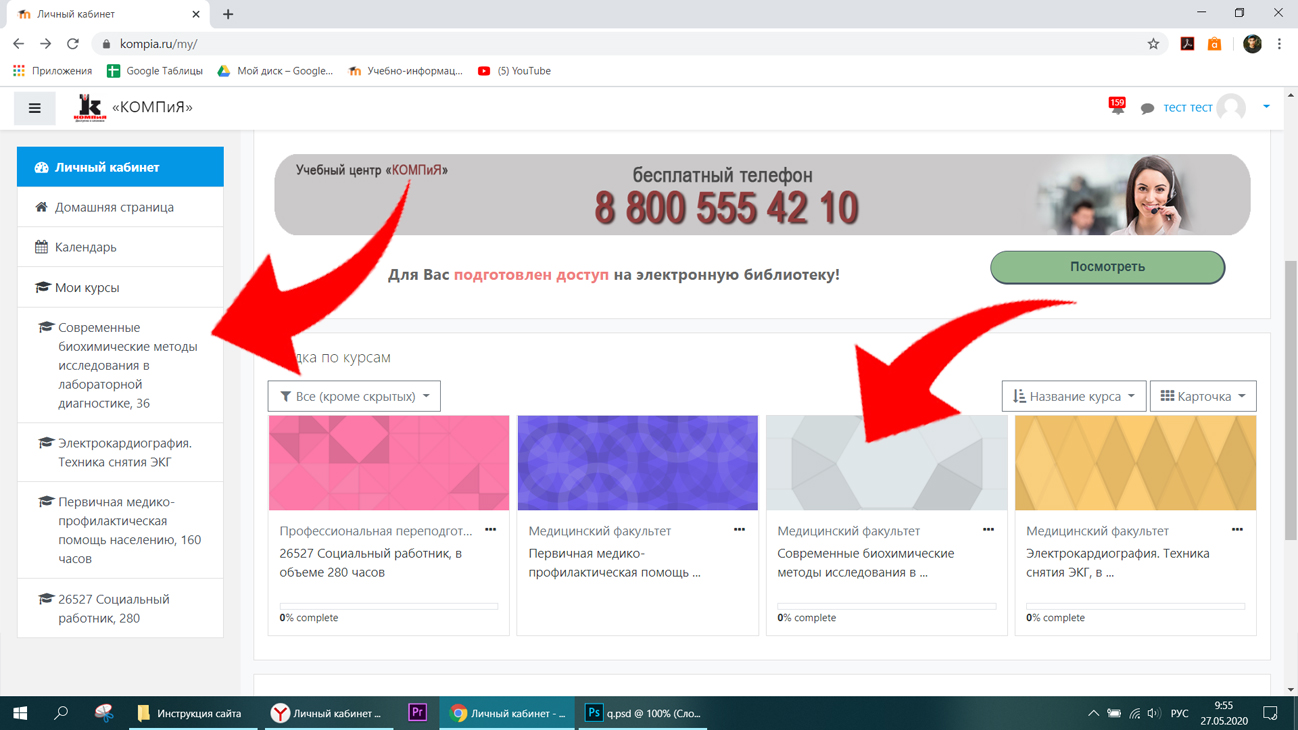Open Электрокардиография sidebar course

click(120, 452)
